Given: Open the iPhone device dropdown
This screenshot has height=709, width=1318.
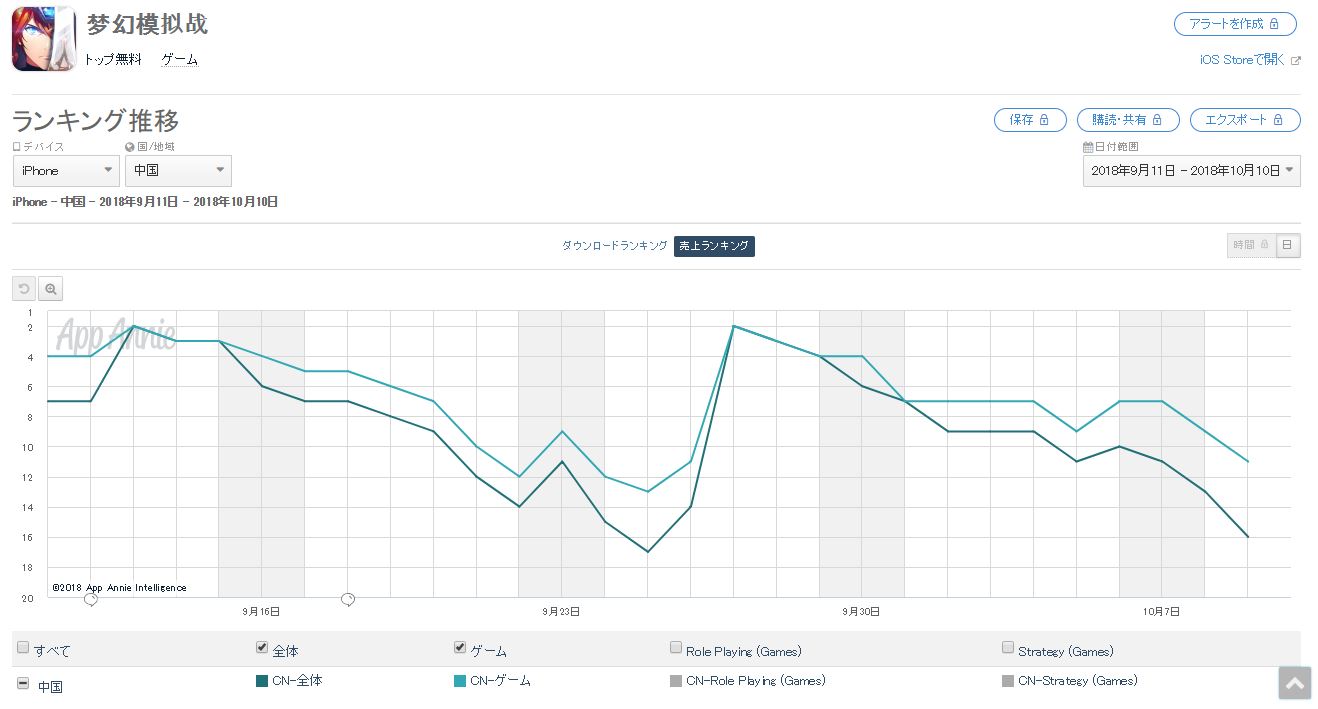Looking at the screenshot, I should 66,171.
